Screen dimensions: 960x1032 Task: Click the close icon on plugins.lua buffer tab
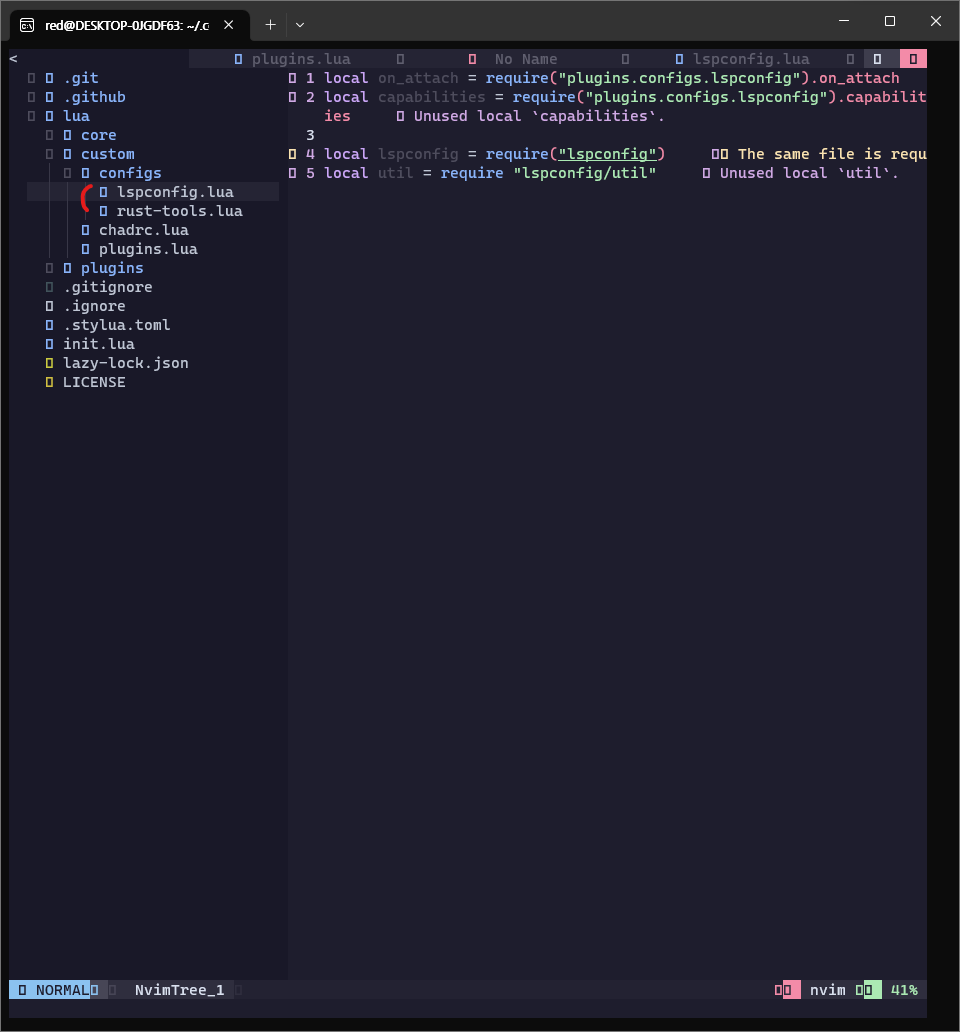400,59
